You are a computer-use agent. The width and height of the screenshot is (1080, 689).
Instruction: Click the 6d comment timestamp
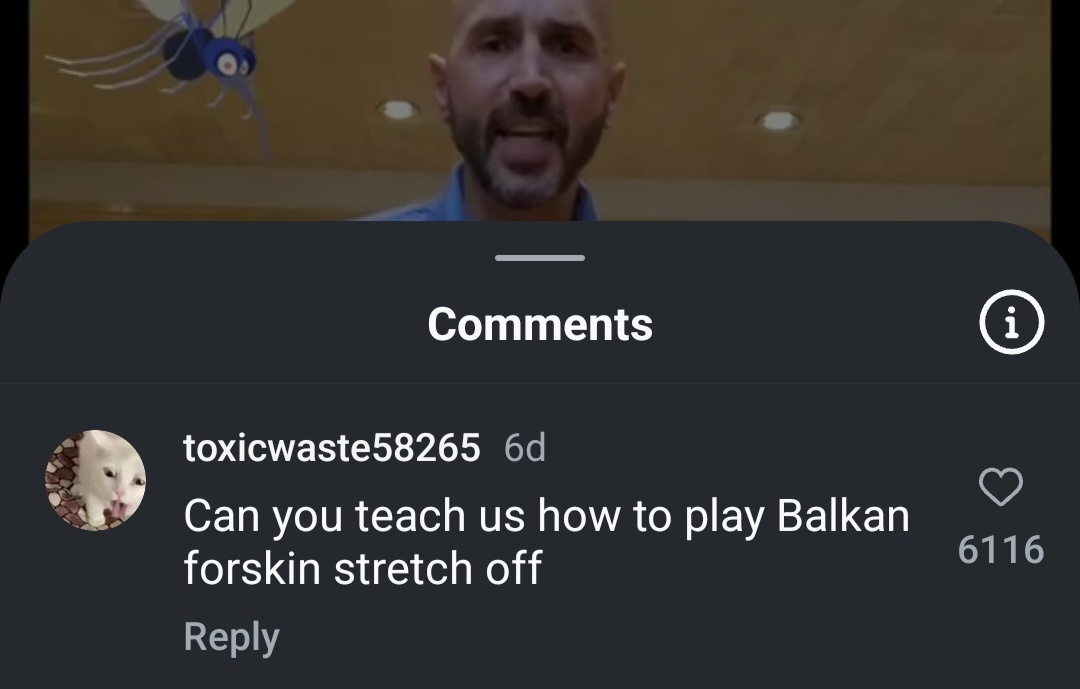tap(525, 448)
